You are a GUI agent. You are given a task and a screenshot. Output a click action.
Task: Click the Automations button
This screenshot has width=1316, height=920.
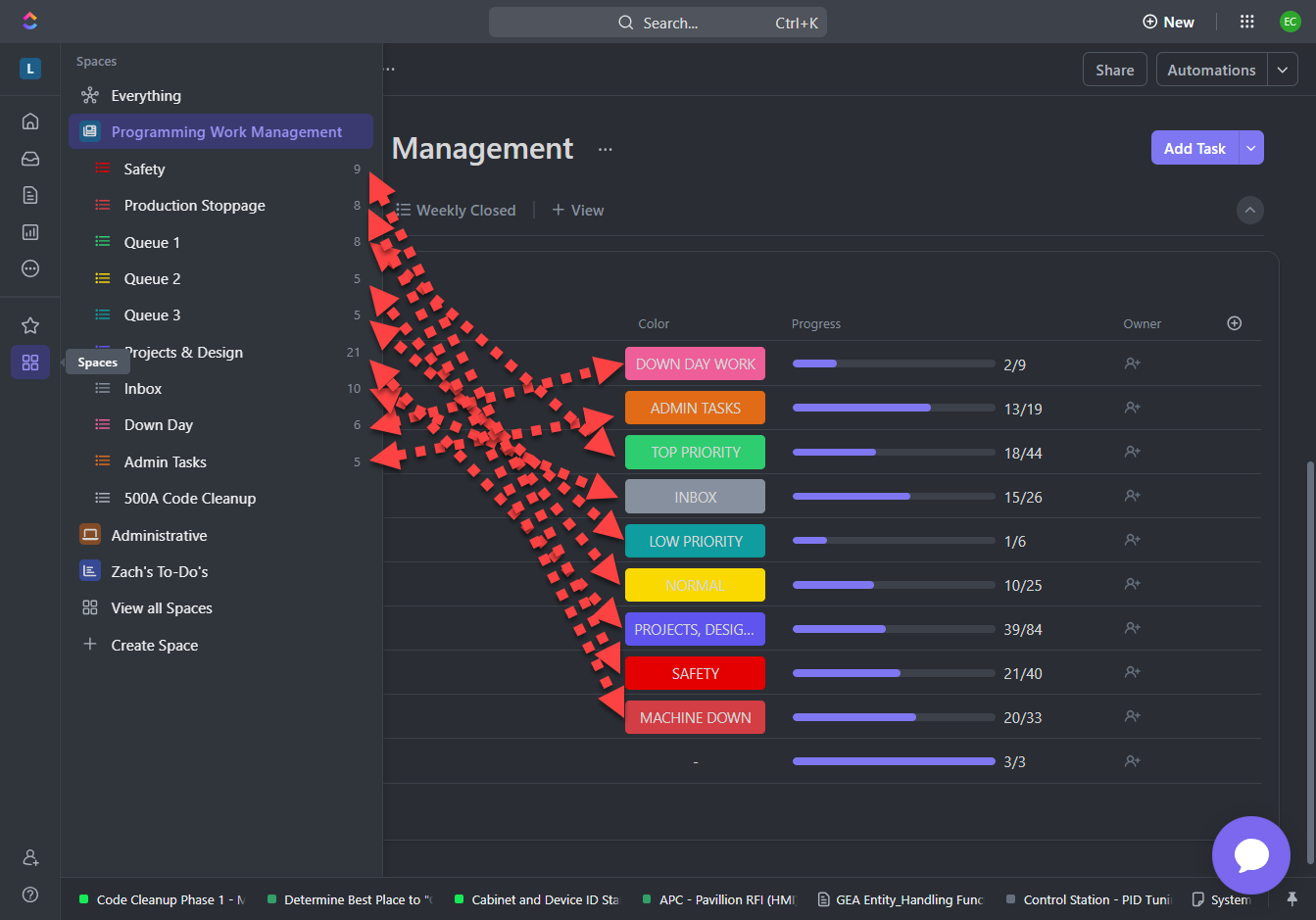1212,70
